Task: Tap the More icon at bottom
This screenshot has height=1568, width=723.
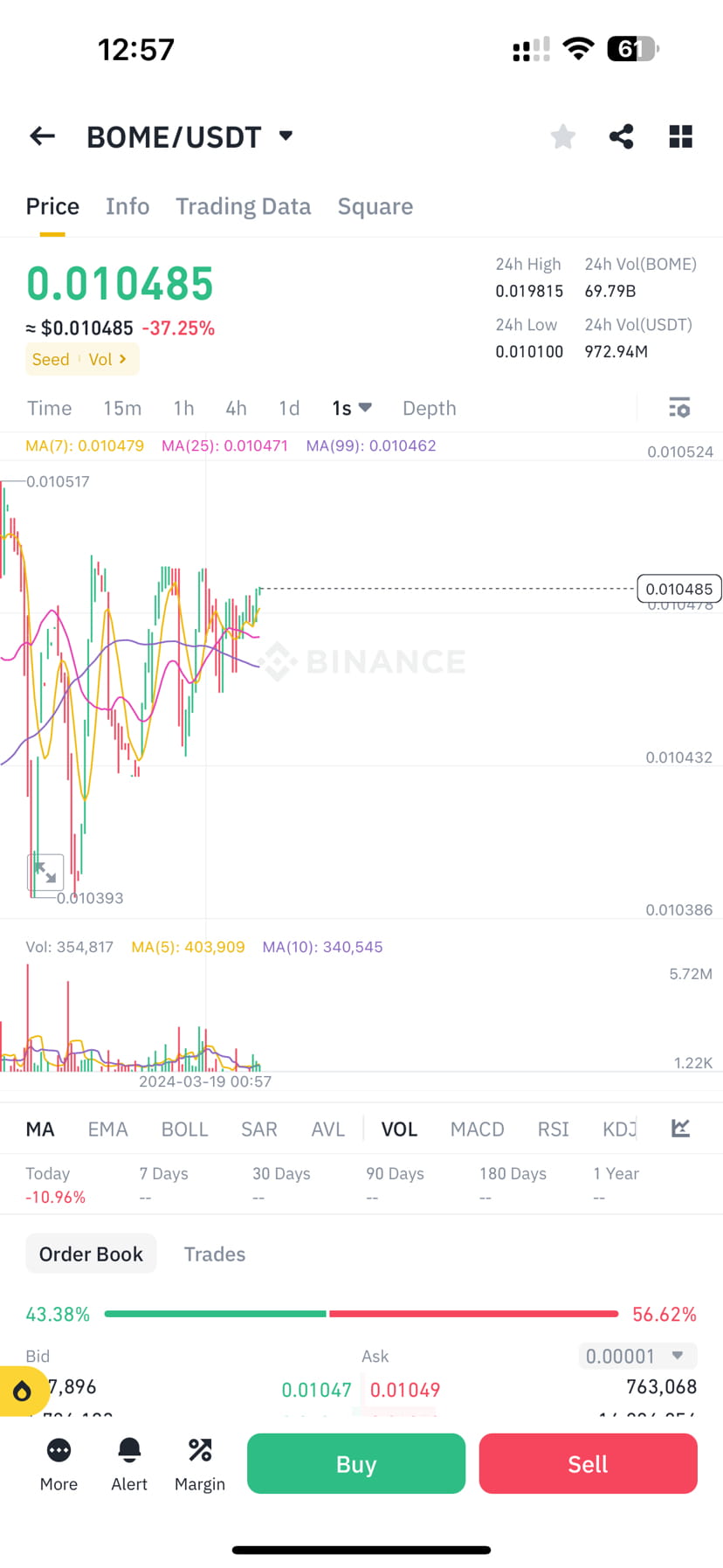Action: tap(59, 1463)
